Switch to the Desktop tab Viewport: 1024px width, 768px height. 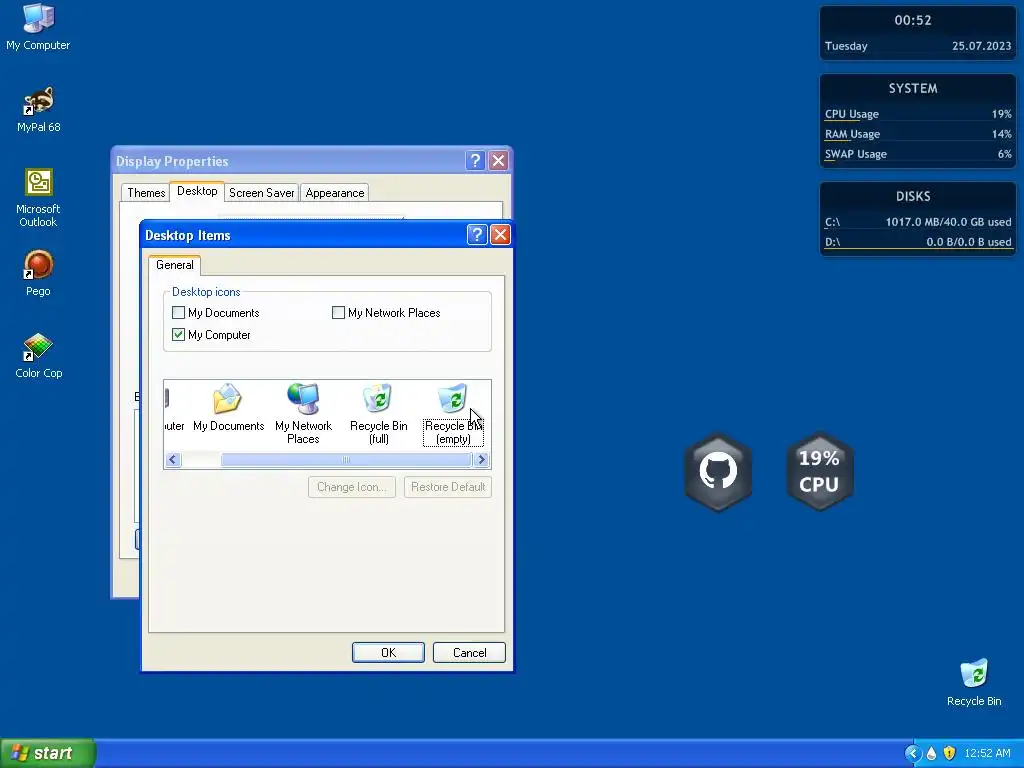click(197, 191)
